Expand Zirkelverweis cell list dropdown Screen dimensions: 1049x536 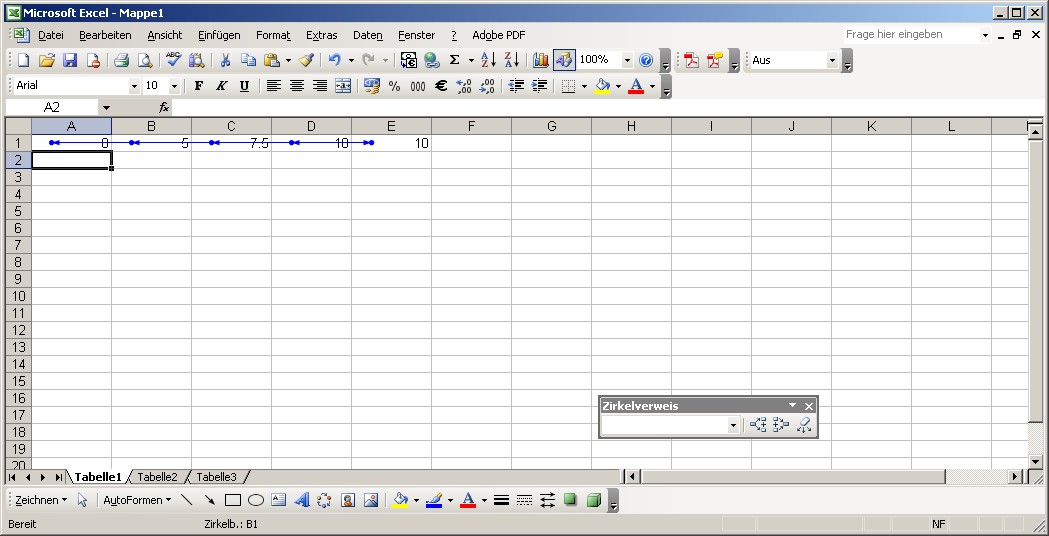coord(733,426)
